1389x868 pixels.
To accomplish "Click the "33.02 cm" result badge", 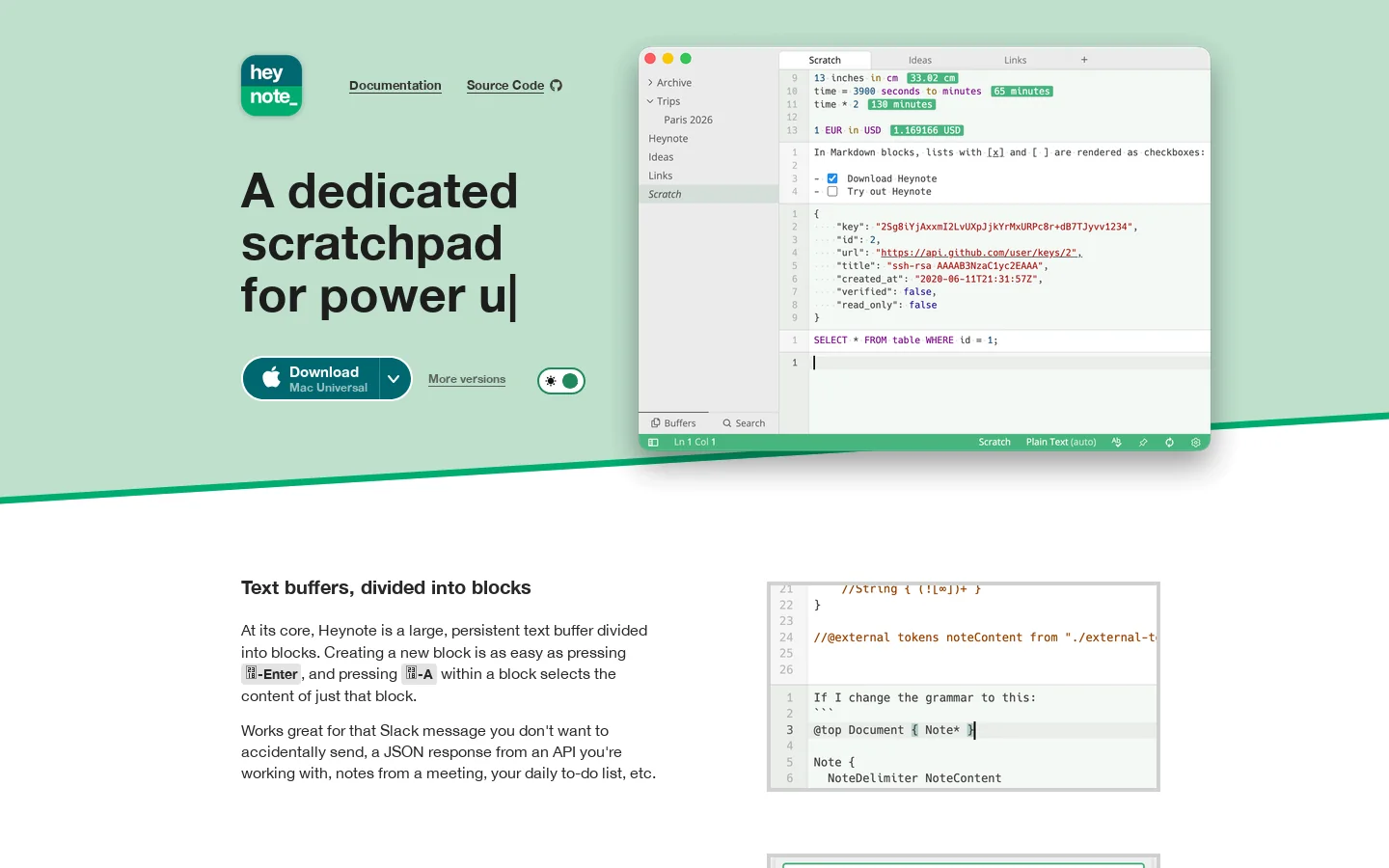I will pos(933,78).
